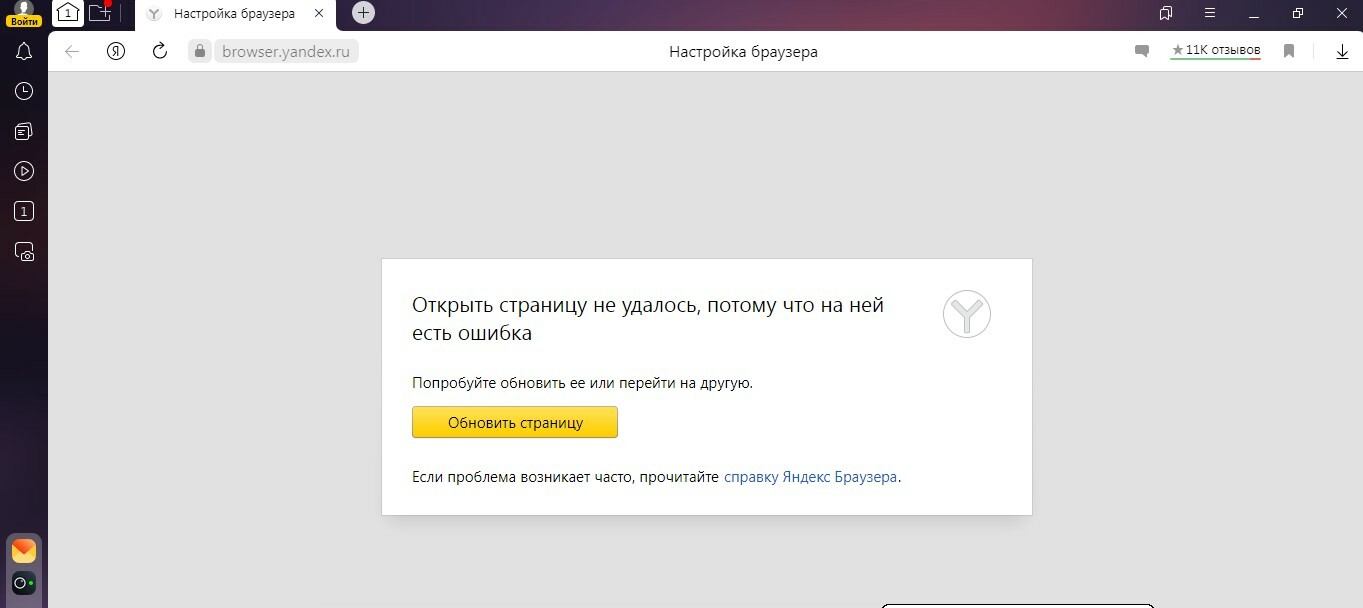Screen dimensions: 1363x608
Task: Click the tab counter icon in sidebar
Action: [24, 211]
